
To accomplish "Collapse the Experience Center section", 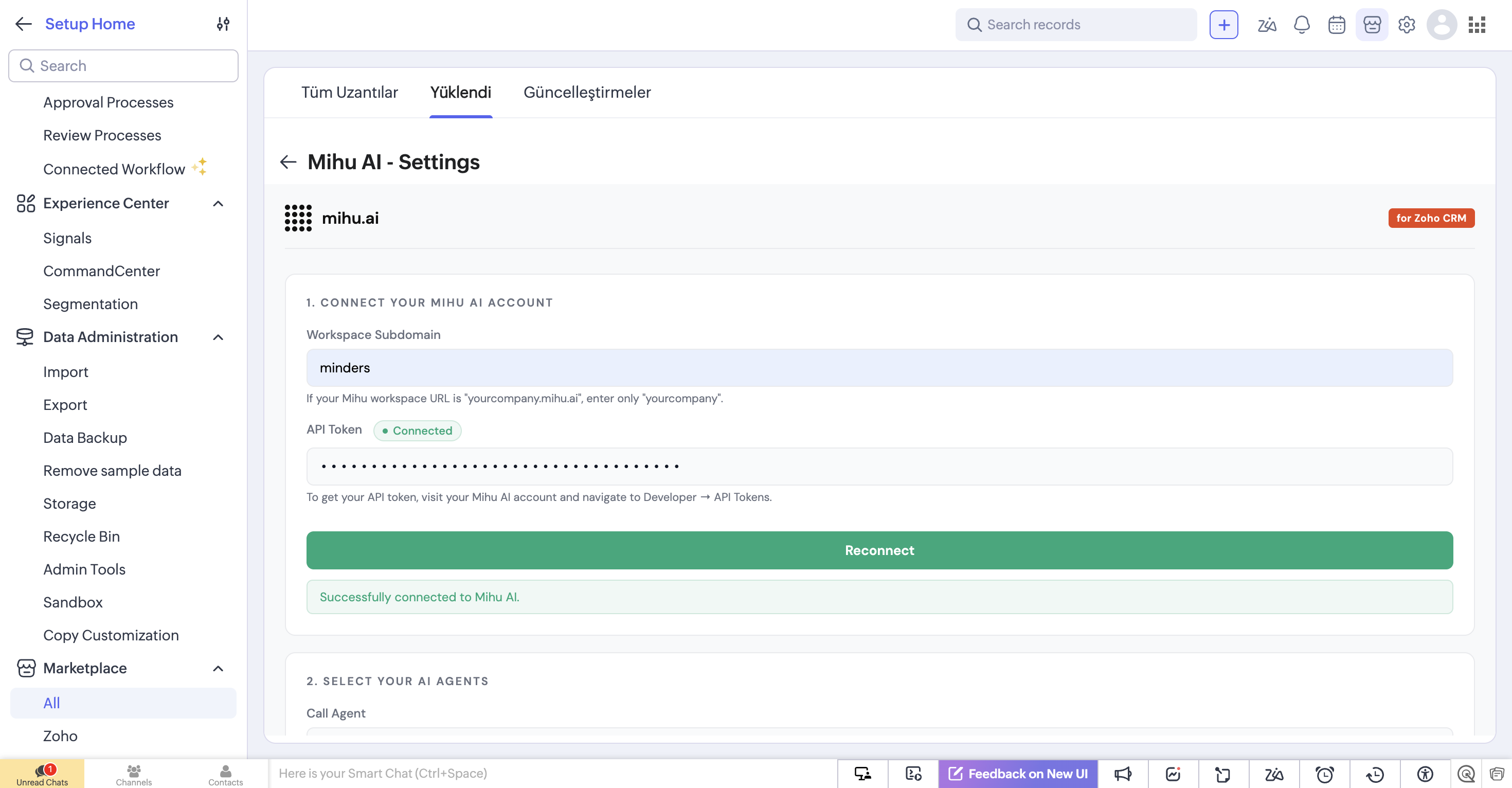I will point(218,203).
